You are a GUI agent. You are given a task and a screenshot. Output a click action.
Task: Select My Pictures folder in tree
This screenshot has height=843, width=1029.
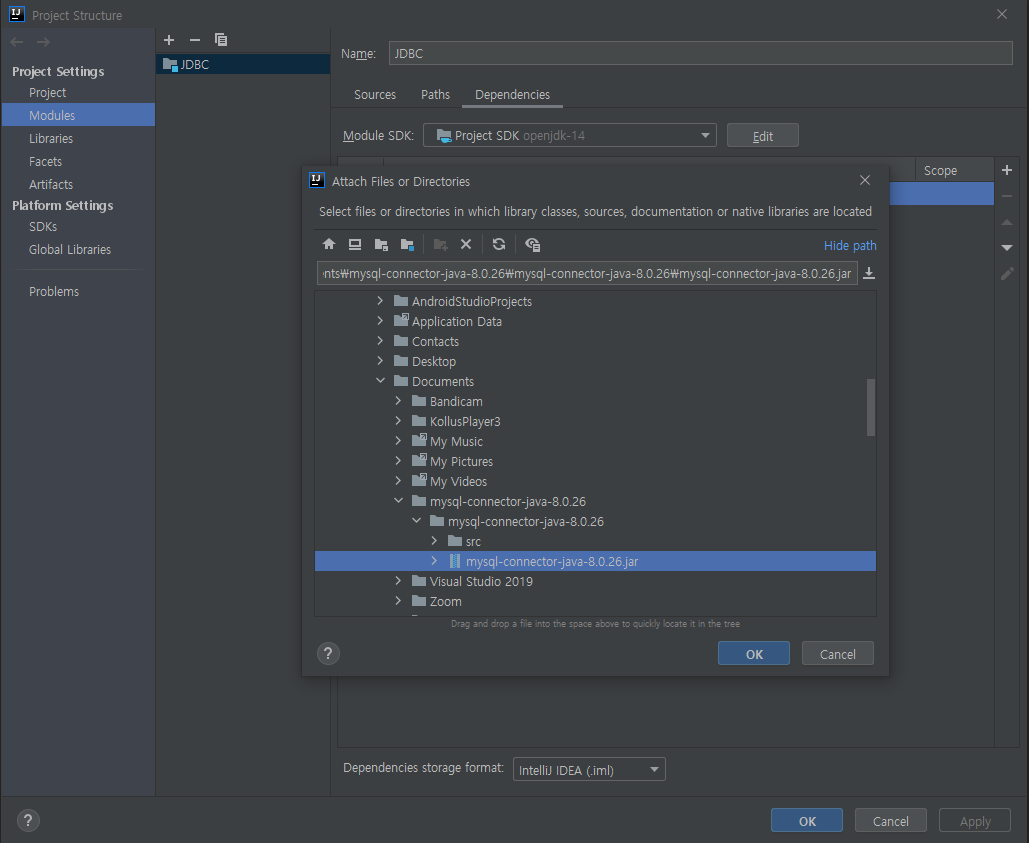[x=461, y=461]
